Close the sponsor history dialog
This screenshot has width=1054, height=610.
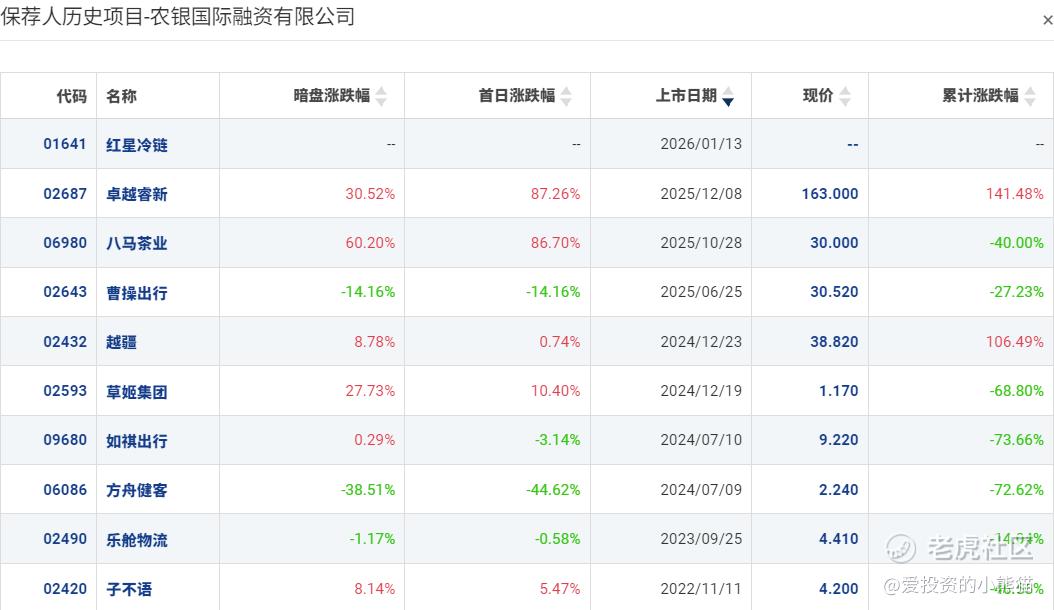[1047, 20]
